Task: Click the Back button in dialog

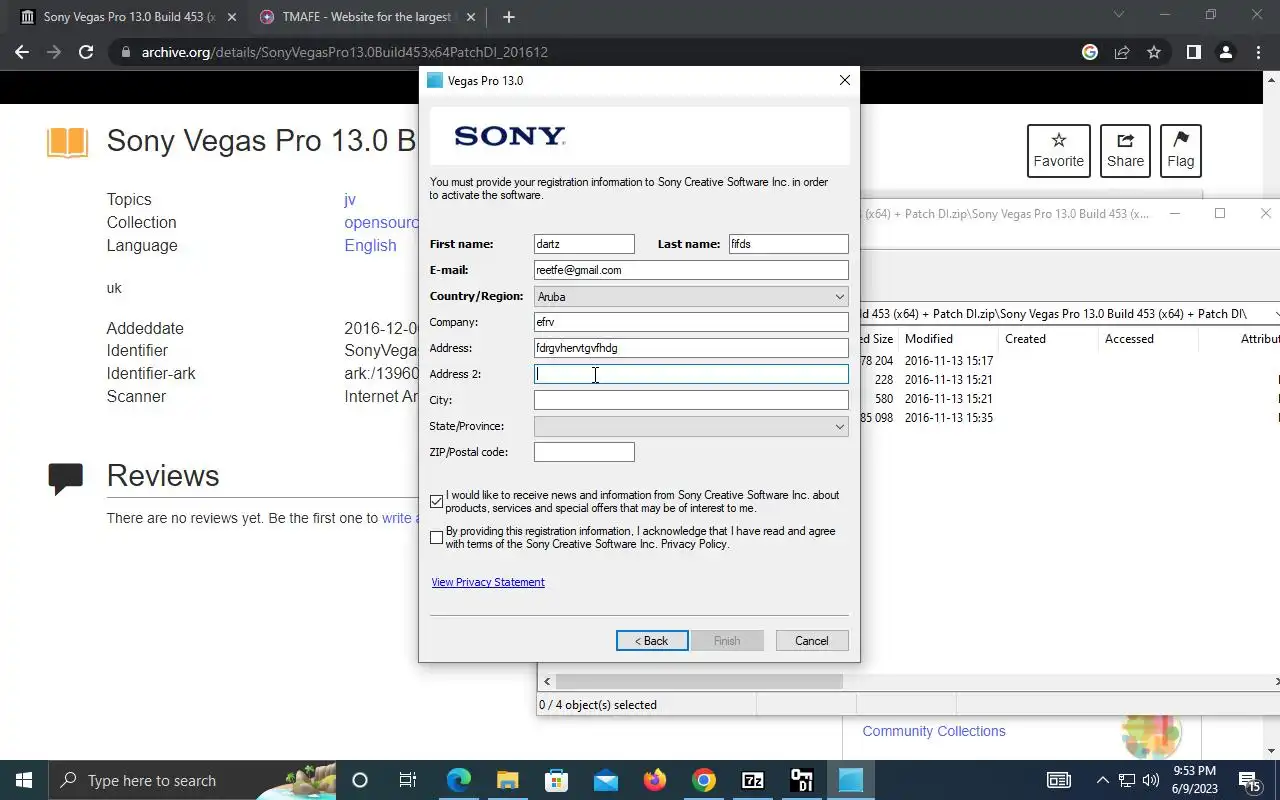Action: tap(652, 641)
